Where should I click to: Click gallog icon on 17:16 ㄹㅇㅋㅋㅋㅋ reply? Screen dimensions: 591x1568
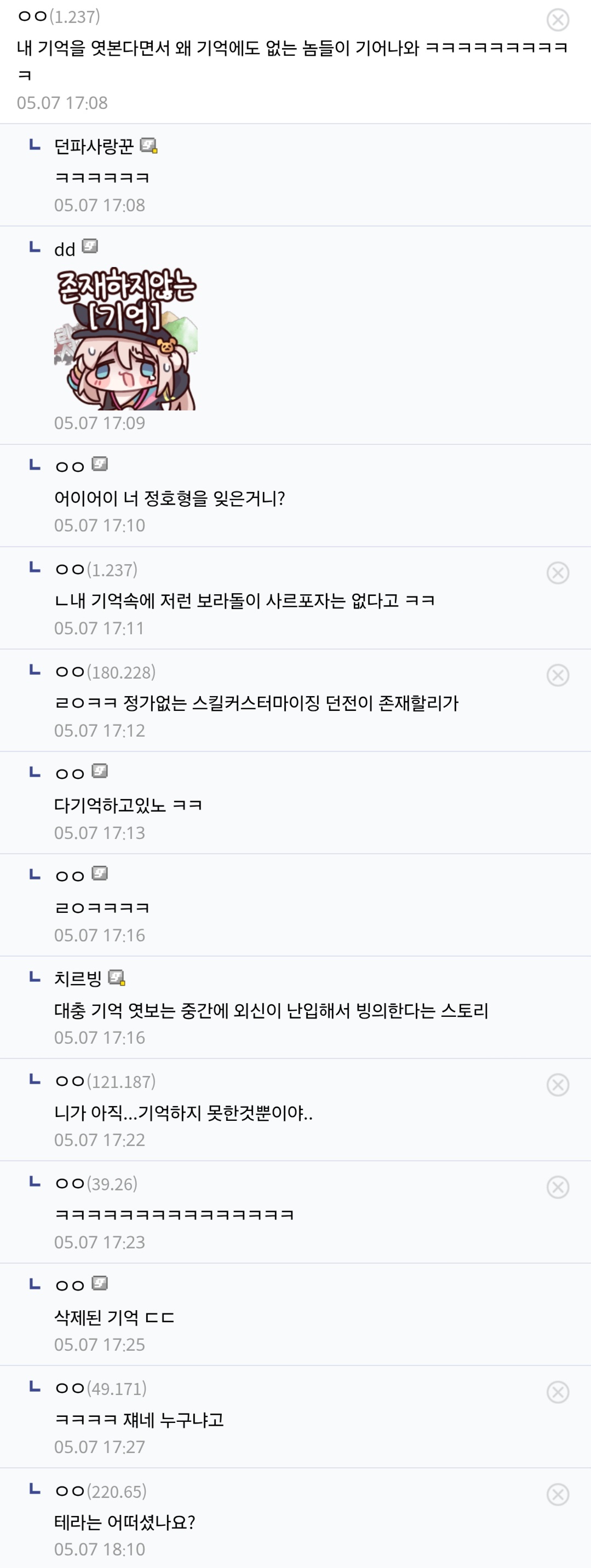(100, 873)
